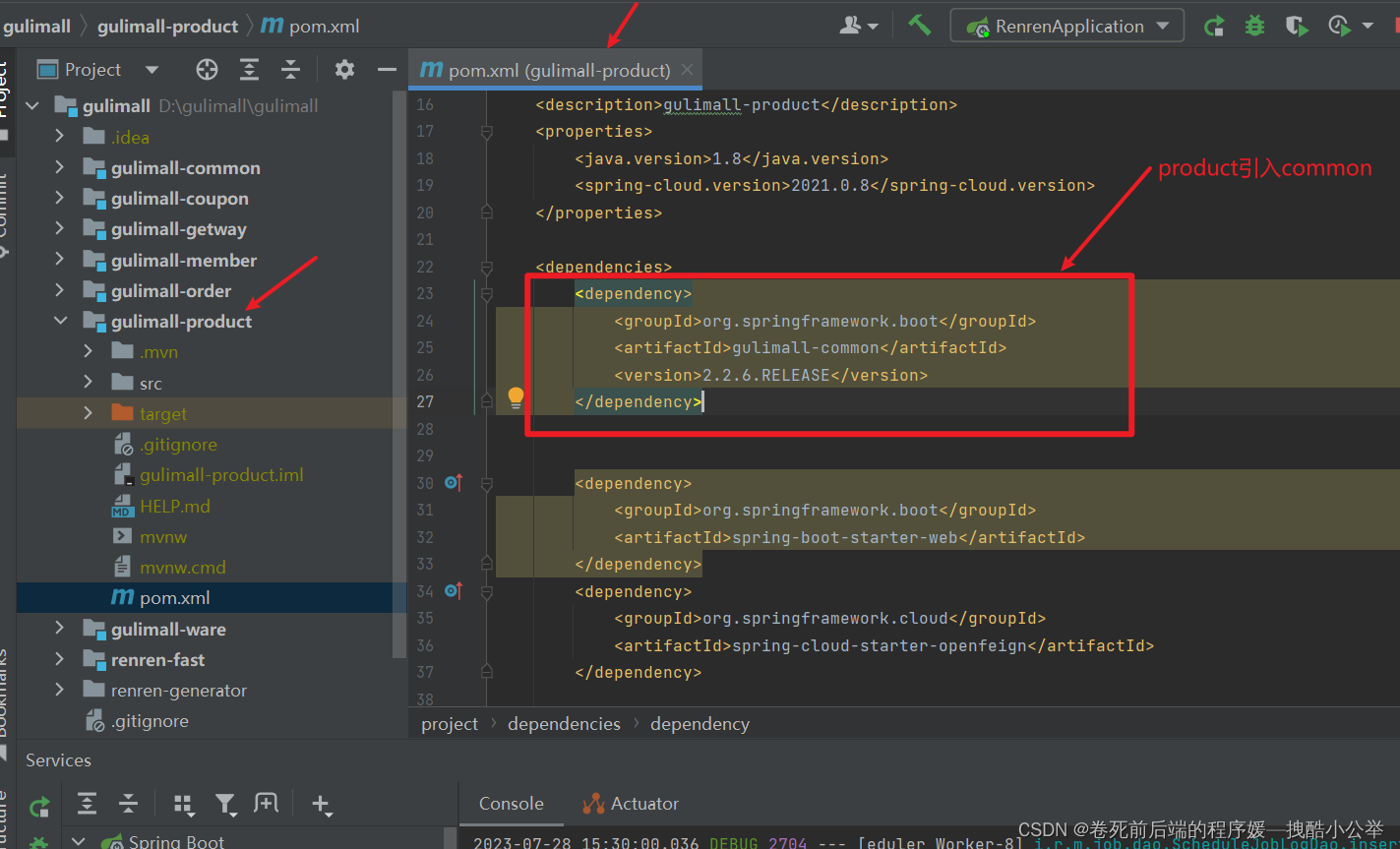Image resolution: width=1400 pixels, height=849 pixels.
Task: Expand the gulimall-order module
Action: click(x=60, y=290)
